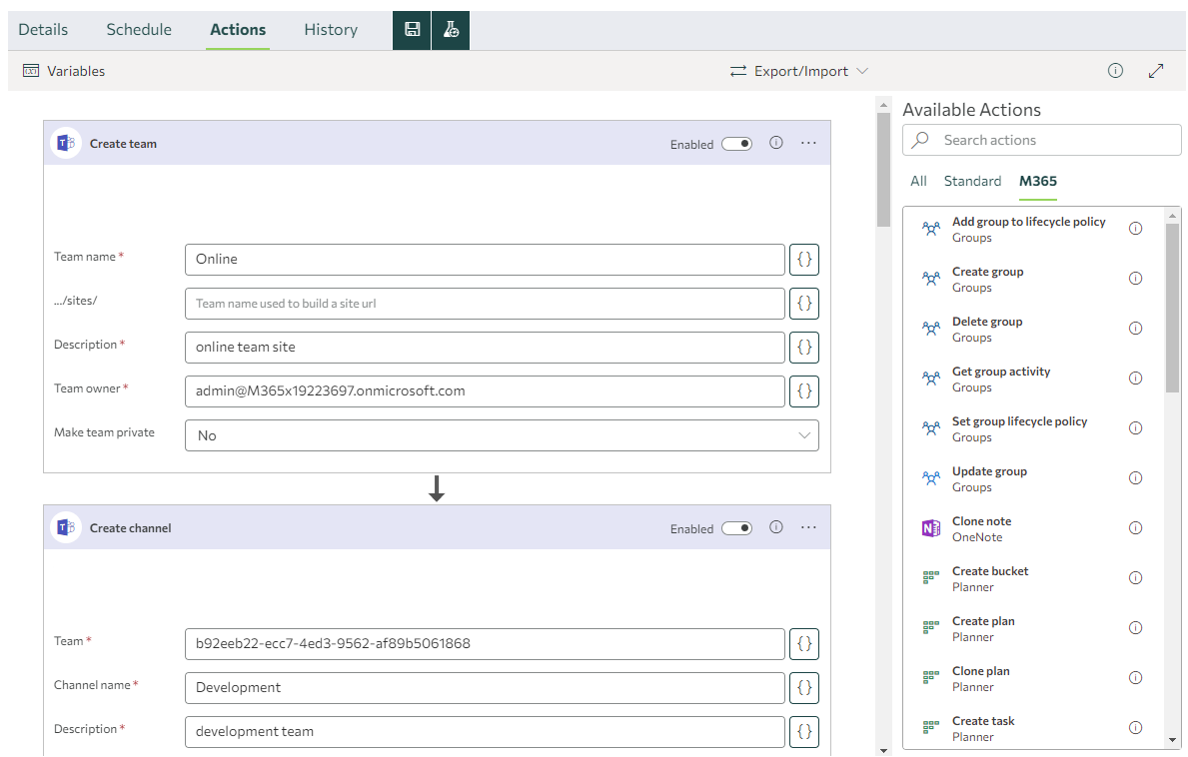
Task: Open the Variables icon
Action: click(31, 70)
